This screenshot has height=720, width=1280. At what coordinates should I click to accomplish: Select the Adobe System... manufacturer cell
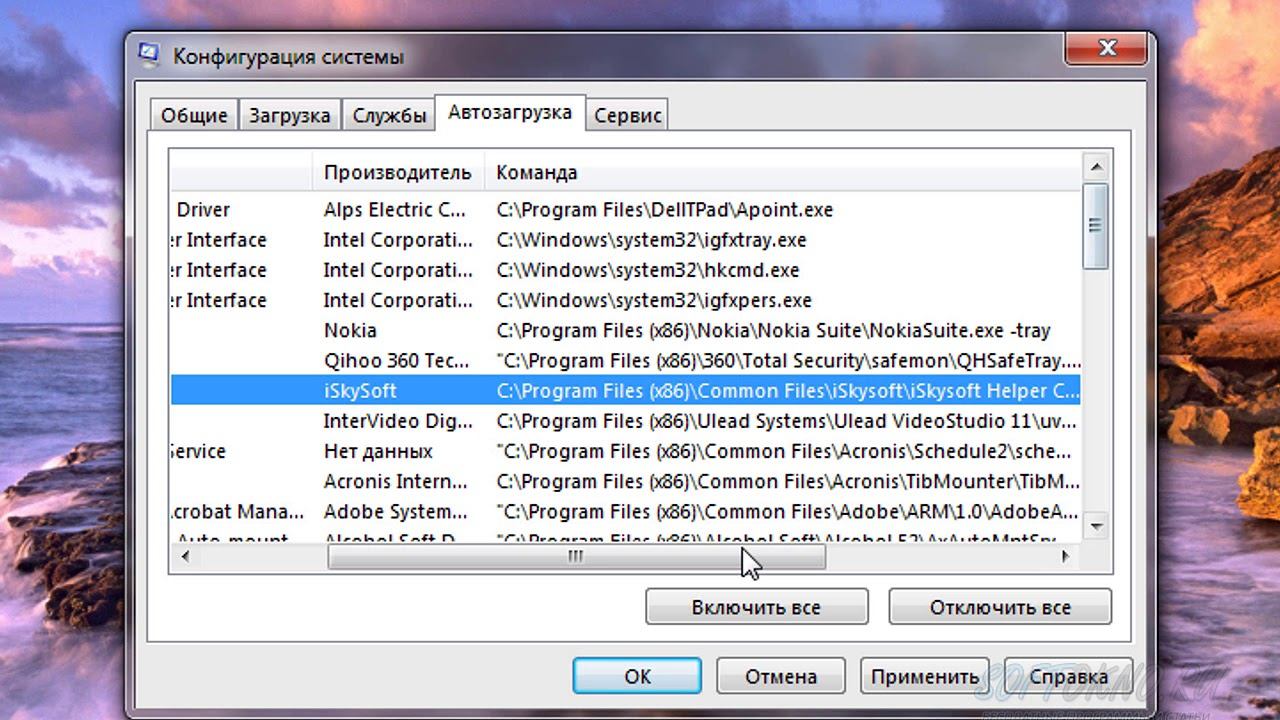point(397,511)
